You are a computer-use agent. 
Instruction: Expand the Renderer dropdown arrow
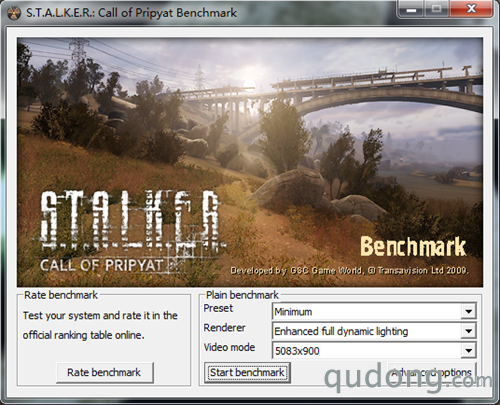coord(469,331)
